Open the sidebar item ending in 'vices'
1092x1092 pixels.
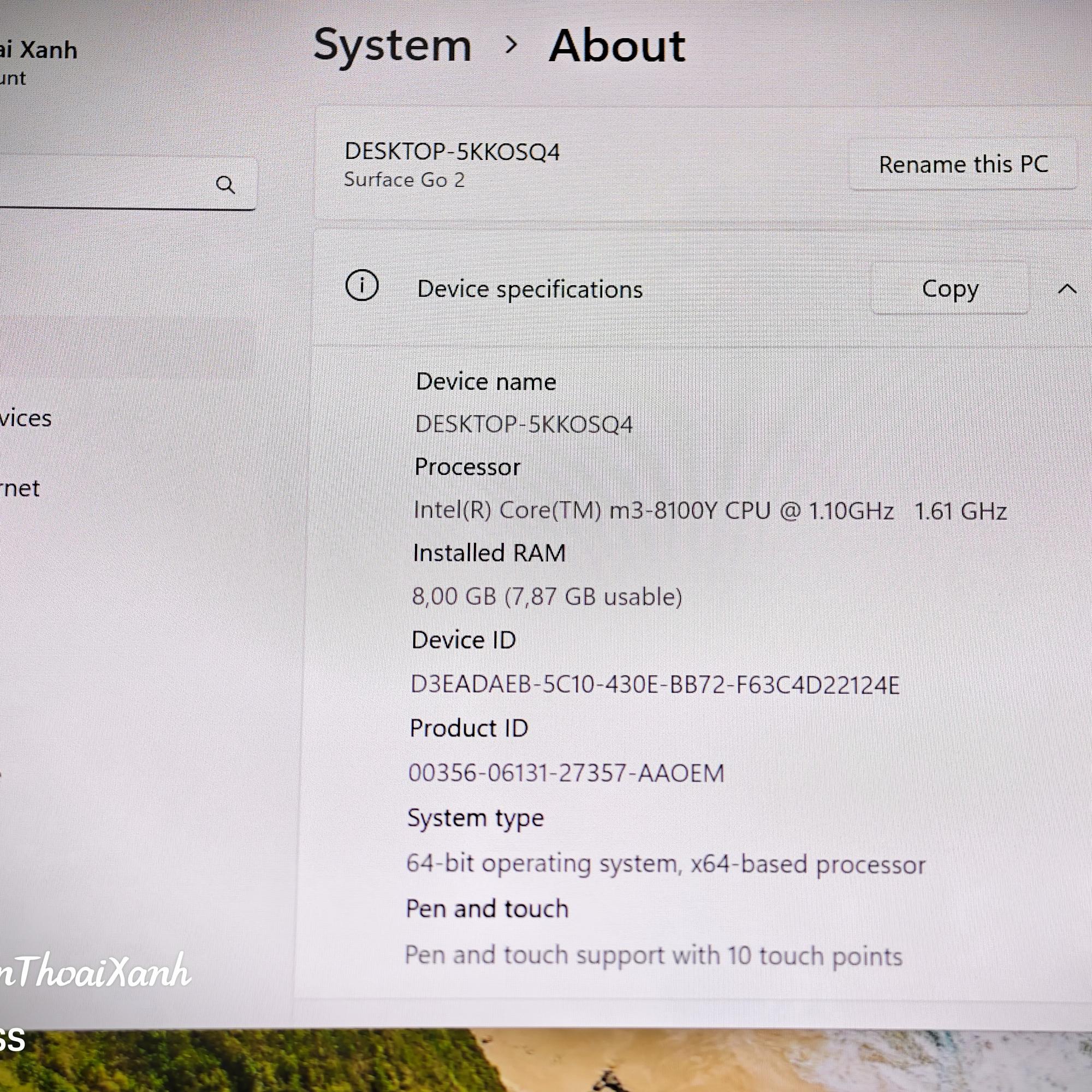coord(26,418)
